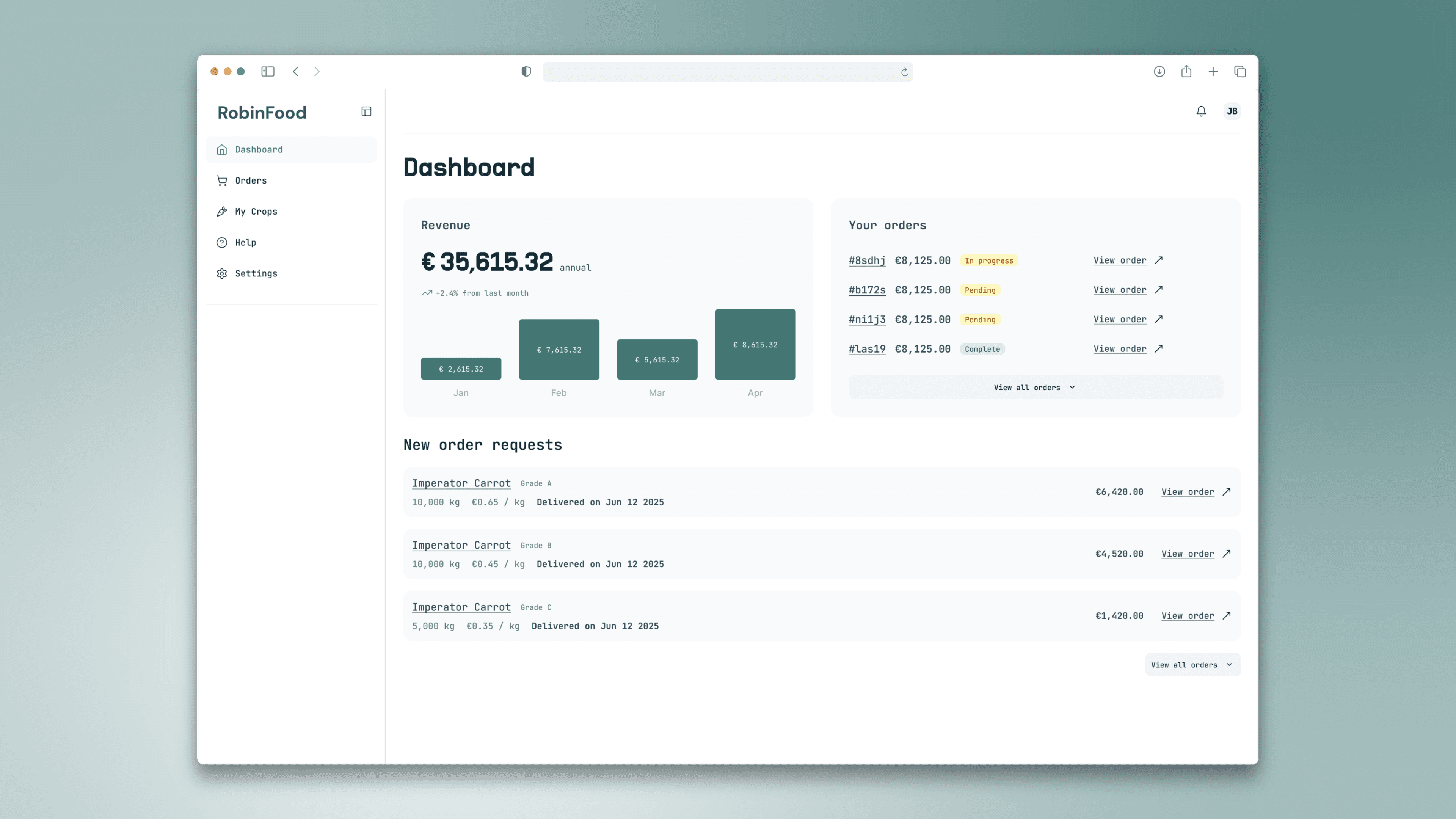
Task: Go forward with browser forward arrow
Action: point(317,71)
